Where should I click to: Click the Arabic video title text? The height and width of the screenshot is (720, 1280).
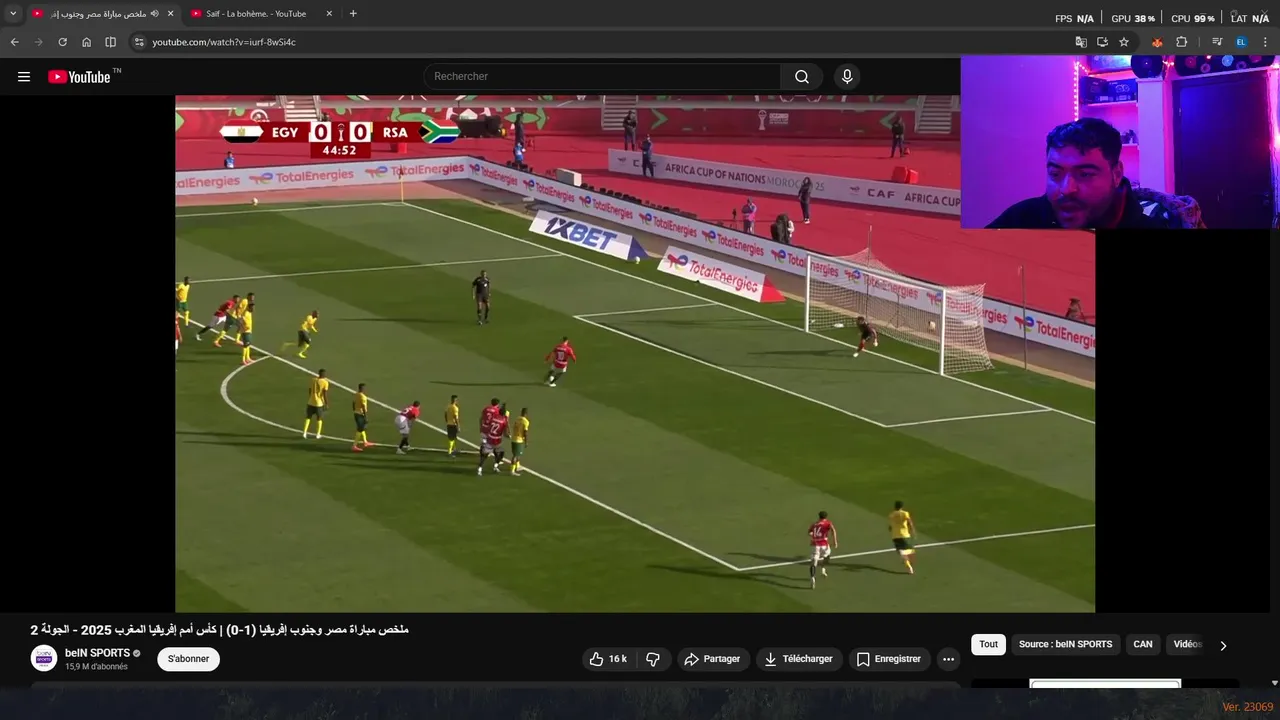pyautogui.click(x=220, y=630)
